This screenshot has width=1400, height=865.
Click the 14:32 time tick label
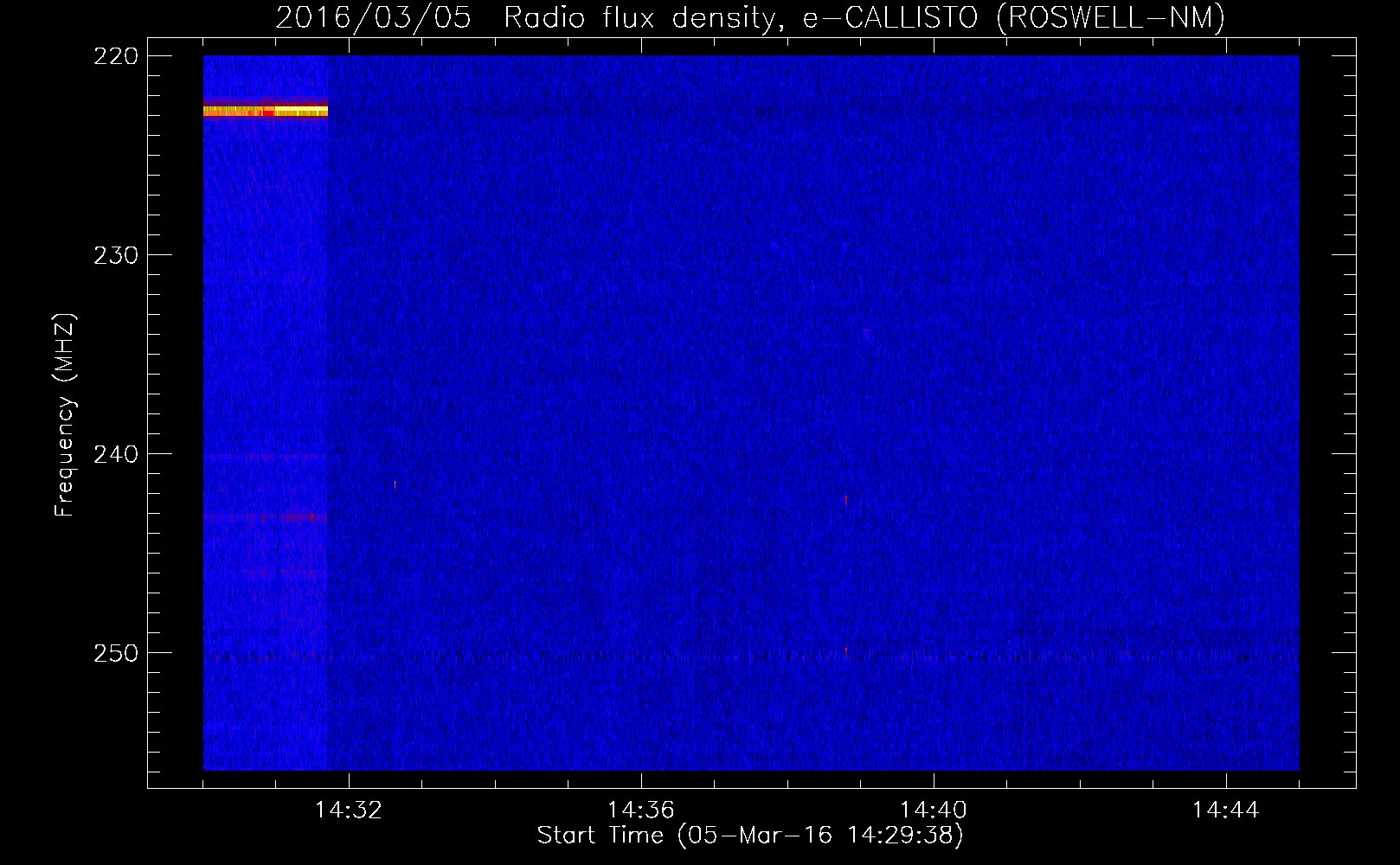[x=348, y=810]
